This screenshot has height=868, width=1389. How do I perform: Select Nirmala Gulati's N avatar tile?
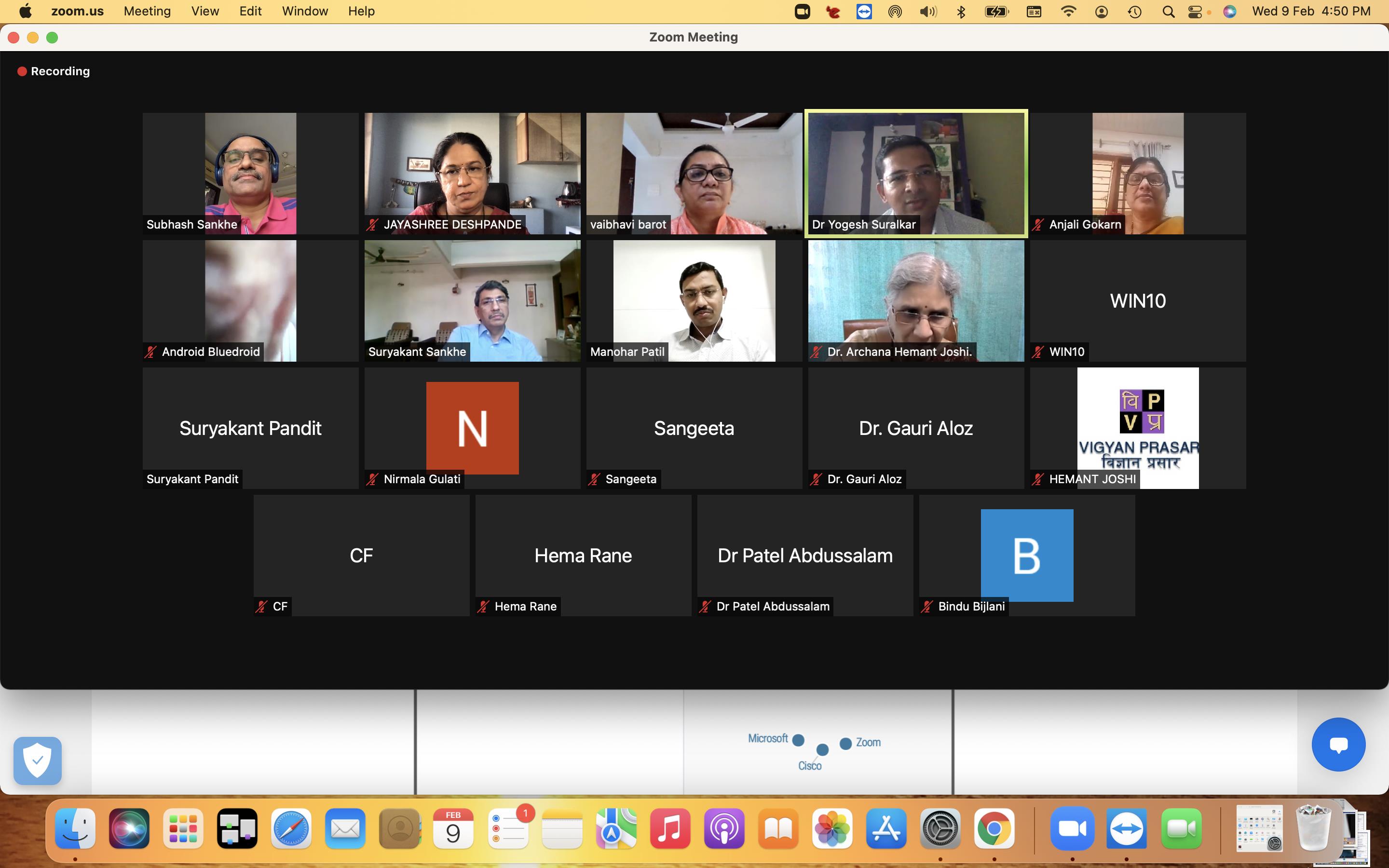(x=472, y=428)
